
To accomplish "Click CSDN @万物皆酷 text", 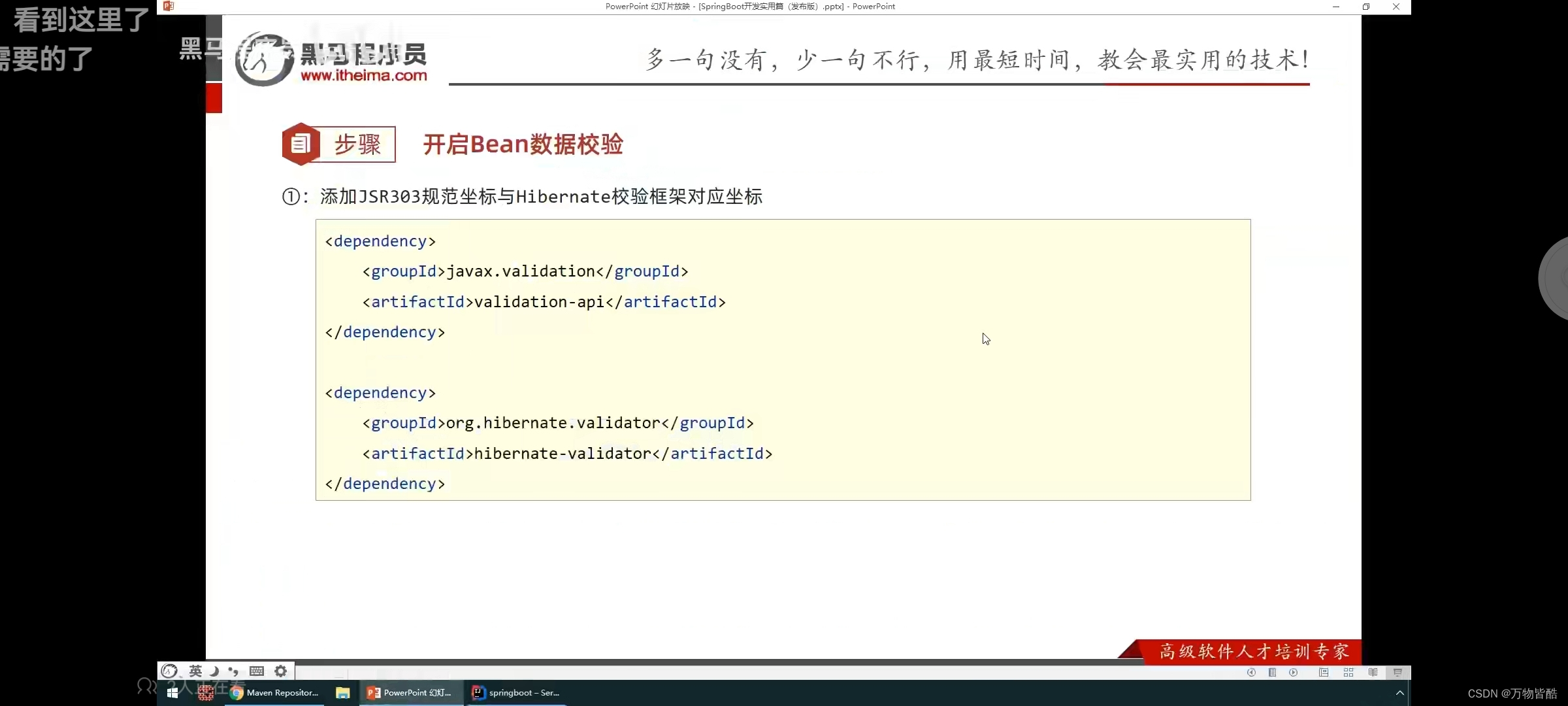I will [x=1512, y=694].
